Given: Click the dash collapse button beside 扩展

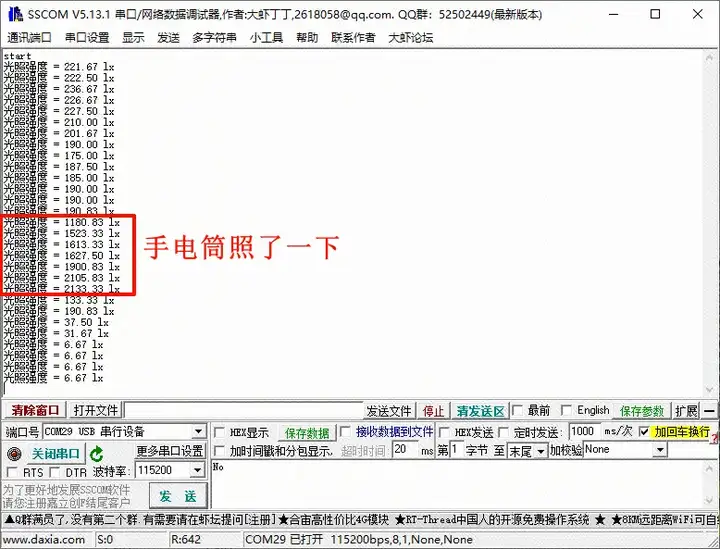Looking at the screenshot, I should [709, 411].
